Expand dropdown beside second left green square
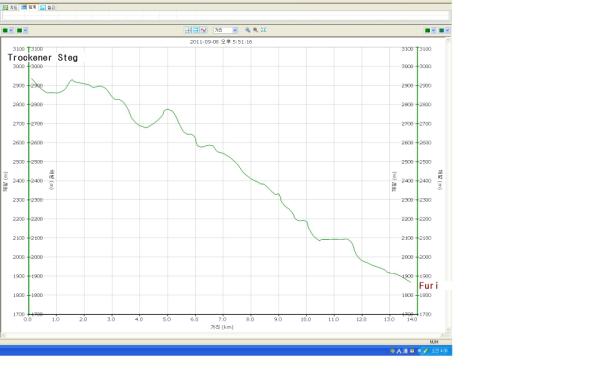The width and height of the screenshot is (600, 375). [x=26, y=30]
